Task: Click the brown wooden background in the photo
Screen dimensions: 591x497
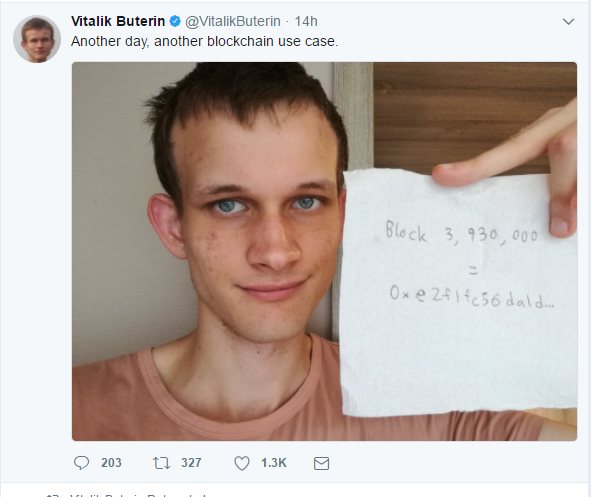Action: 452,113
